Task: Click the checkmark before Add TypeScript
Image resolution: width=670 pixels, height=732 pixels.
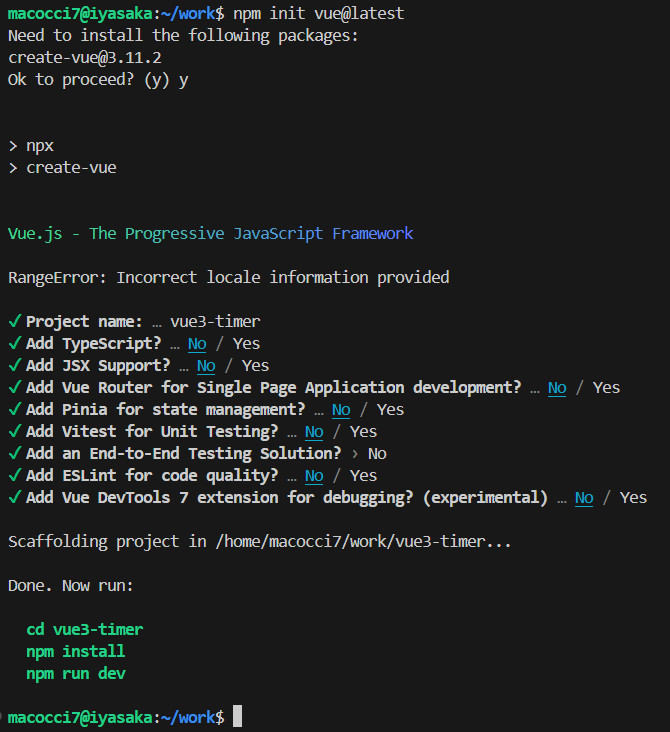Action: (14, 343)
